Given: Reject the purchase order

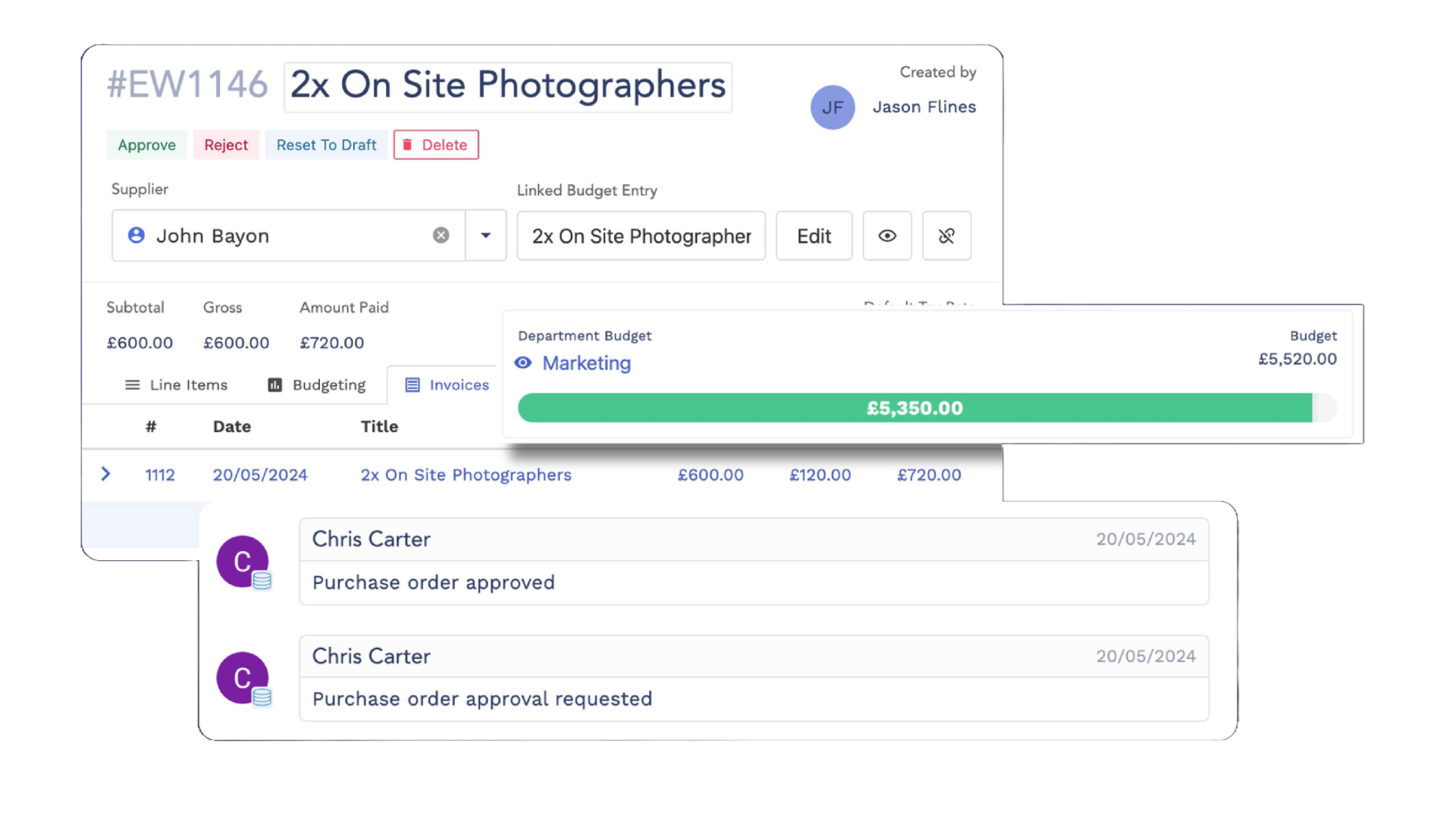Looking at the screenshot, I should tap(226, 145).
